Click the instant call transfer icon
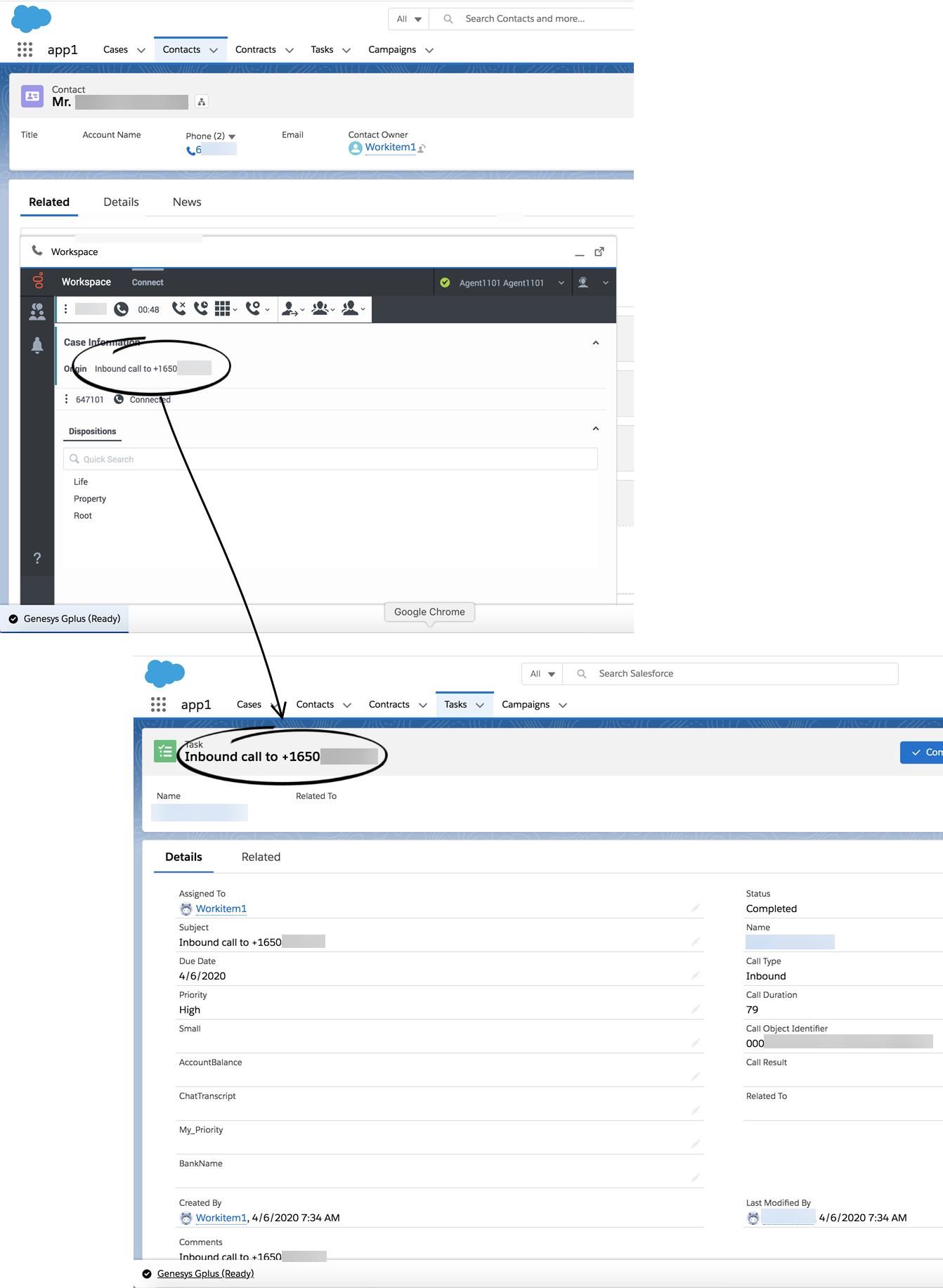 click(290, 308)
